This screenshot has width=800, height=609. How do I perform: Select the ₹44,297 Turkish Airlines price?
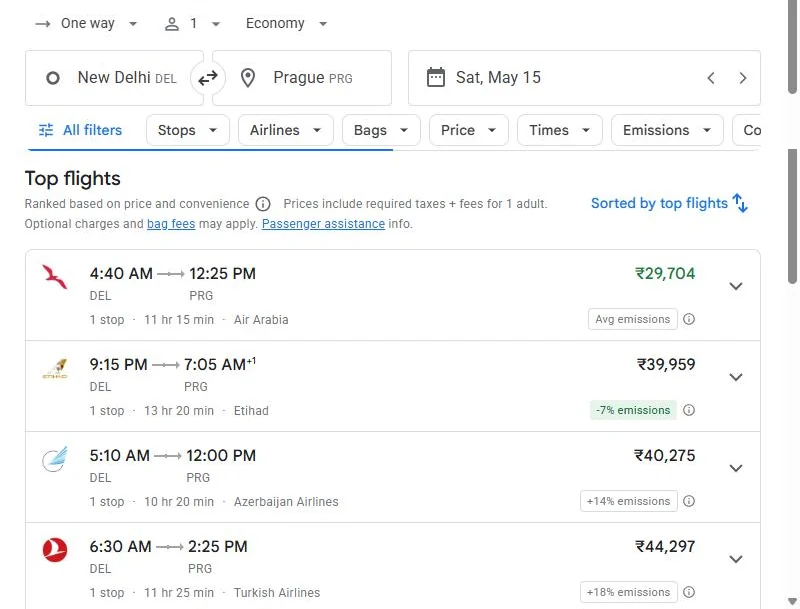point(665,547)
